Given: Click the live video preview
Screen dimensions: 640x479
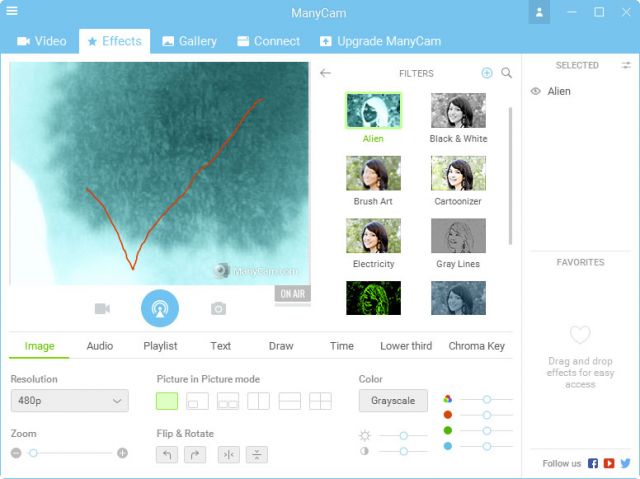Looking at the screenshot, I should (159, 173).
